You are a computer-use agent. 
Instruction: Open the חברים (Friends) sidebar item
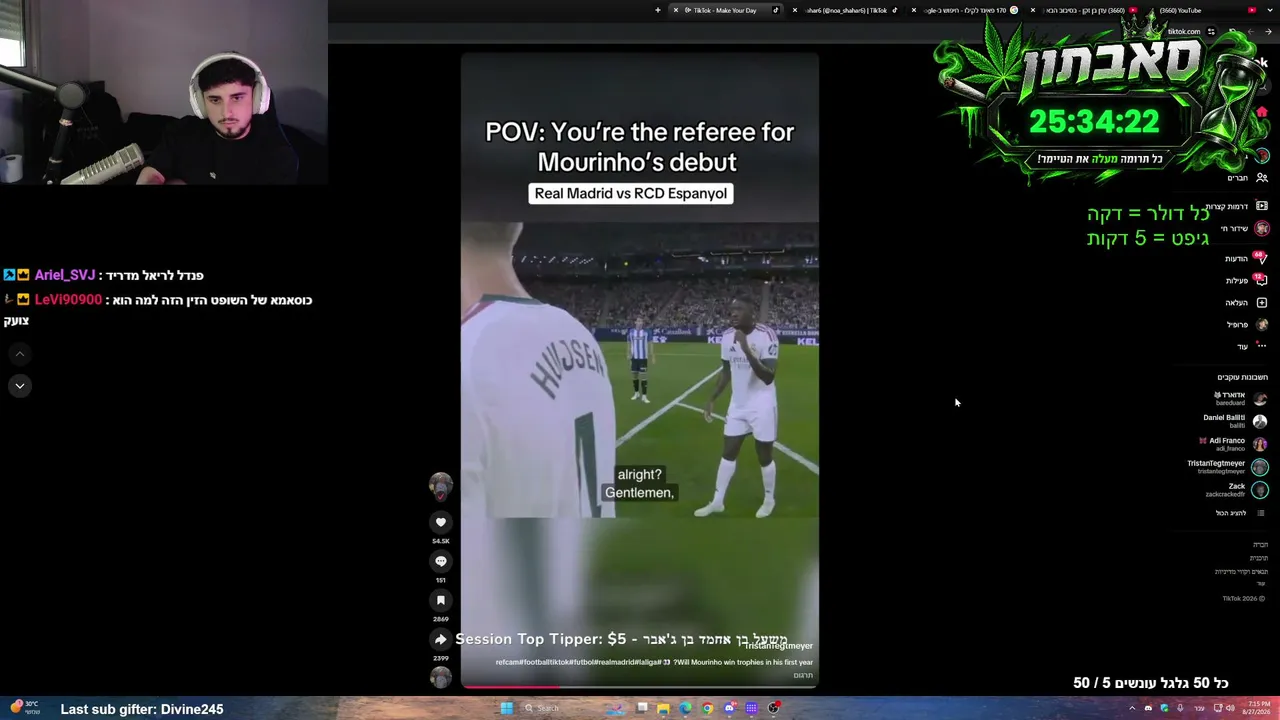1247,178
